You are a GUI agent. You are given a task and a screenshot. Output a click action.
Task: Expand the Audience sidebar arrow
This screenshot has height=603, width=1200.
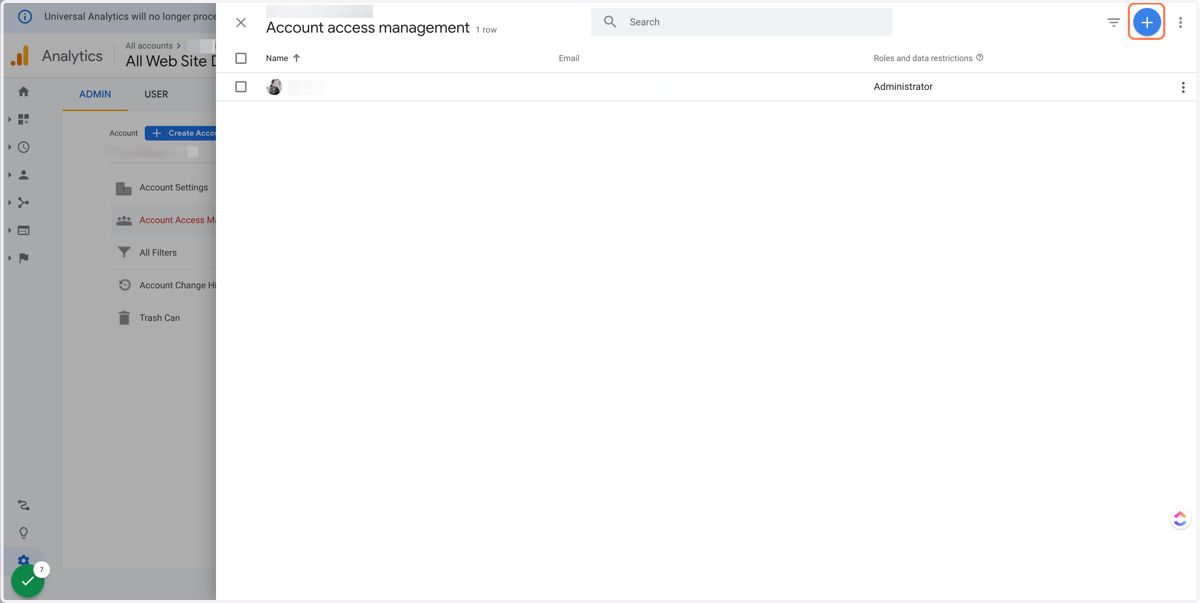10,175
